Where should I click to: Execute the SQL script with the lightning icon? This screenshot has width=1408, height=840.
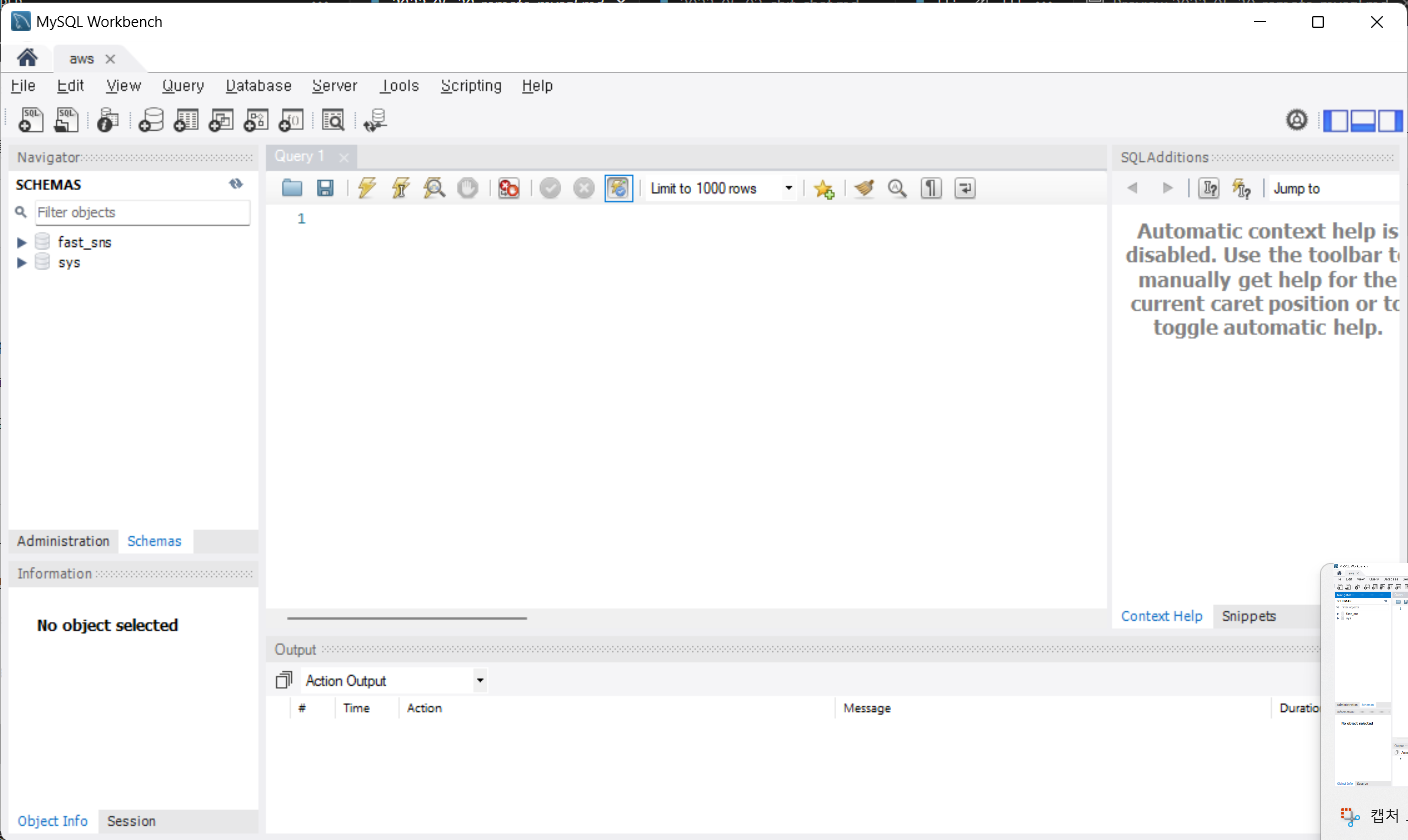(x=367, y=188)
